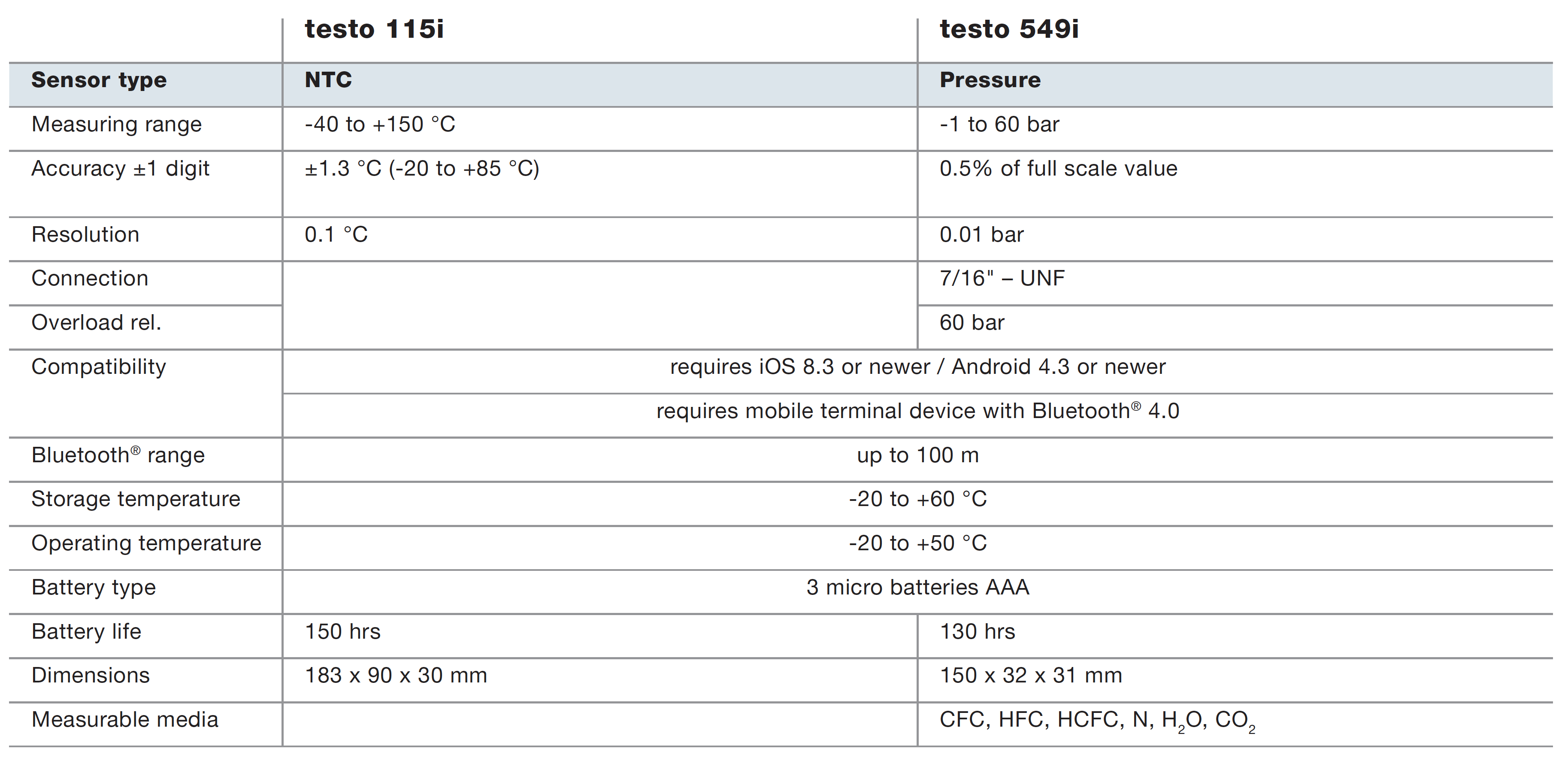Click the -20 to +60 °C storage temperature
The image size is (1568, 764).
click(917, 499)
